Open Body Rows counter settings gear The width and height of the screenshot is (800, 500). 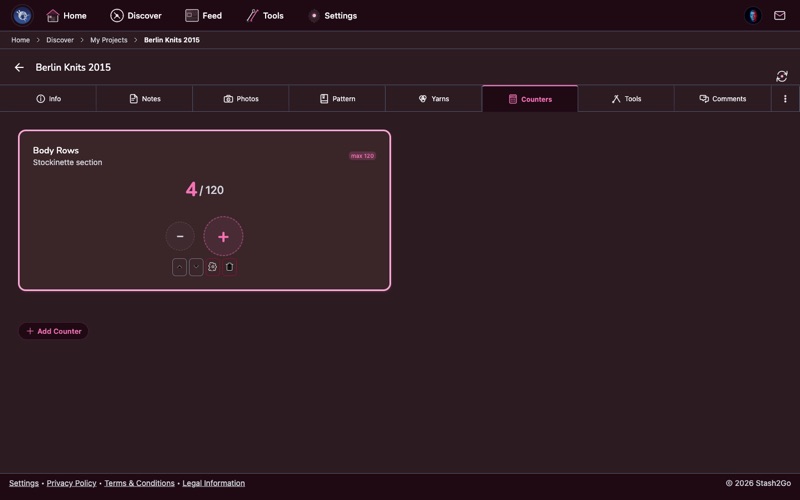(x=213, y=267)
